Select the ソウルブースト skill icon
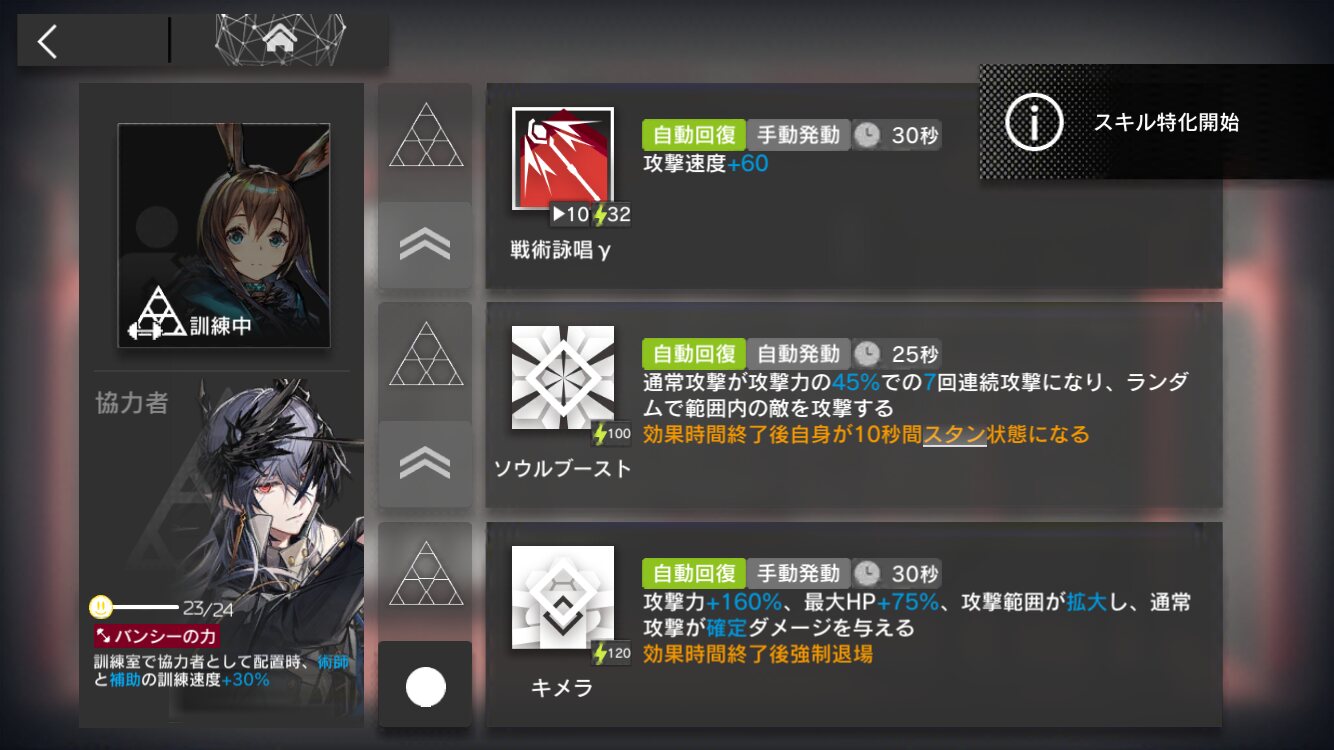 pyautogui.click(x=563, y=378)
